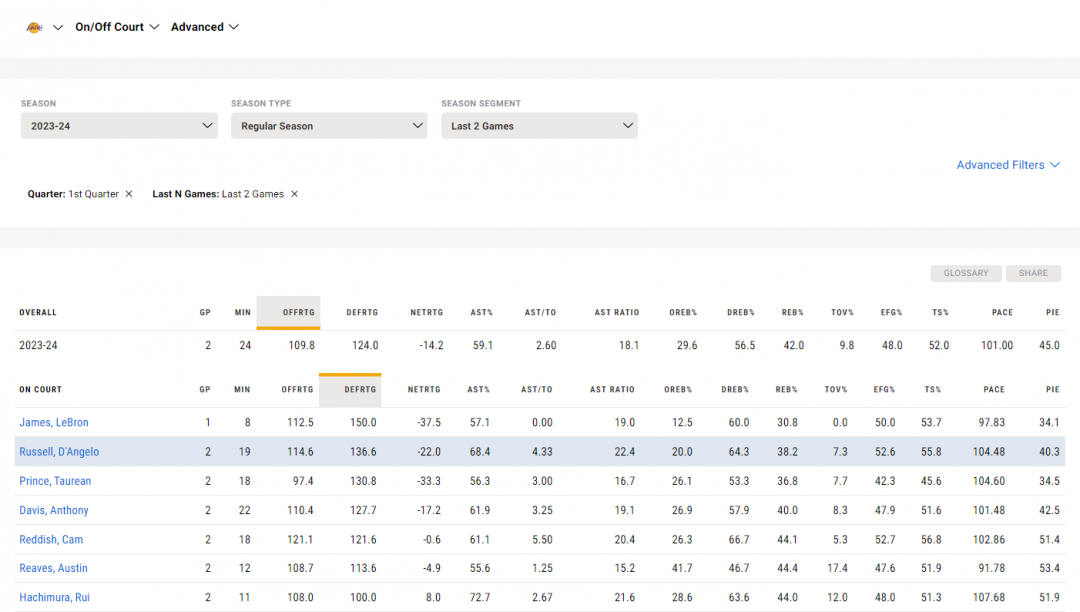Viewport: 1080px width, 612px height.
Task: Open the Advanced stats type dropdown
Action: [205, 27]
